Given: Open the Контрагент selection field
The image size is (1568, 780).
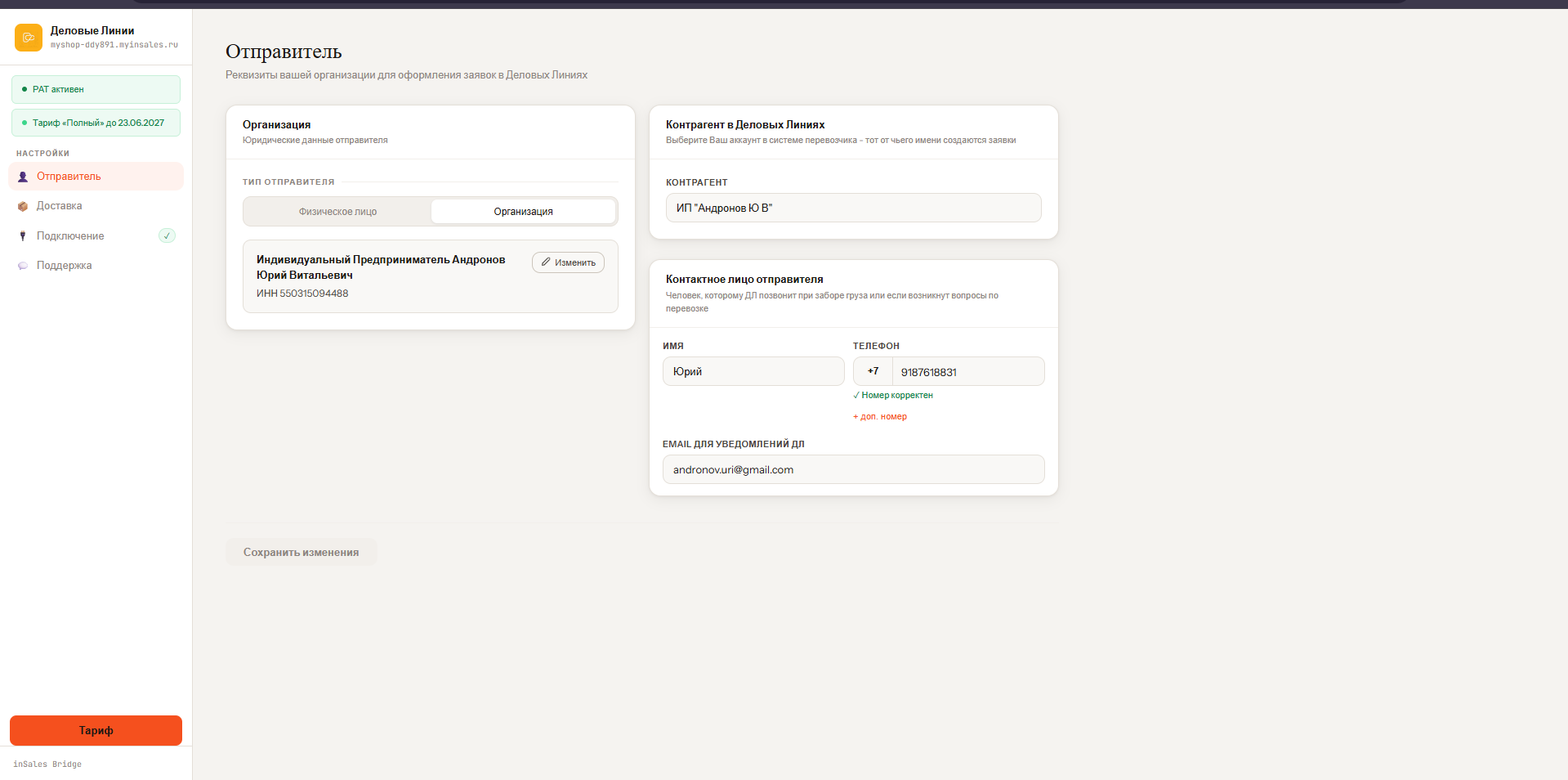Looking at the screenshot, I should click(853, 208).
